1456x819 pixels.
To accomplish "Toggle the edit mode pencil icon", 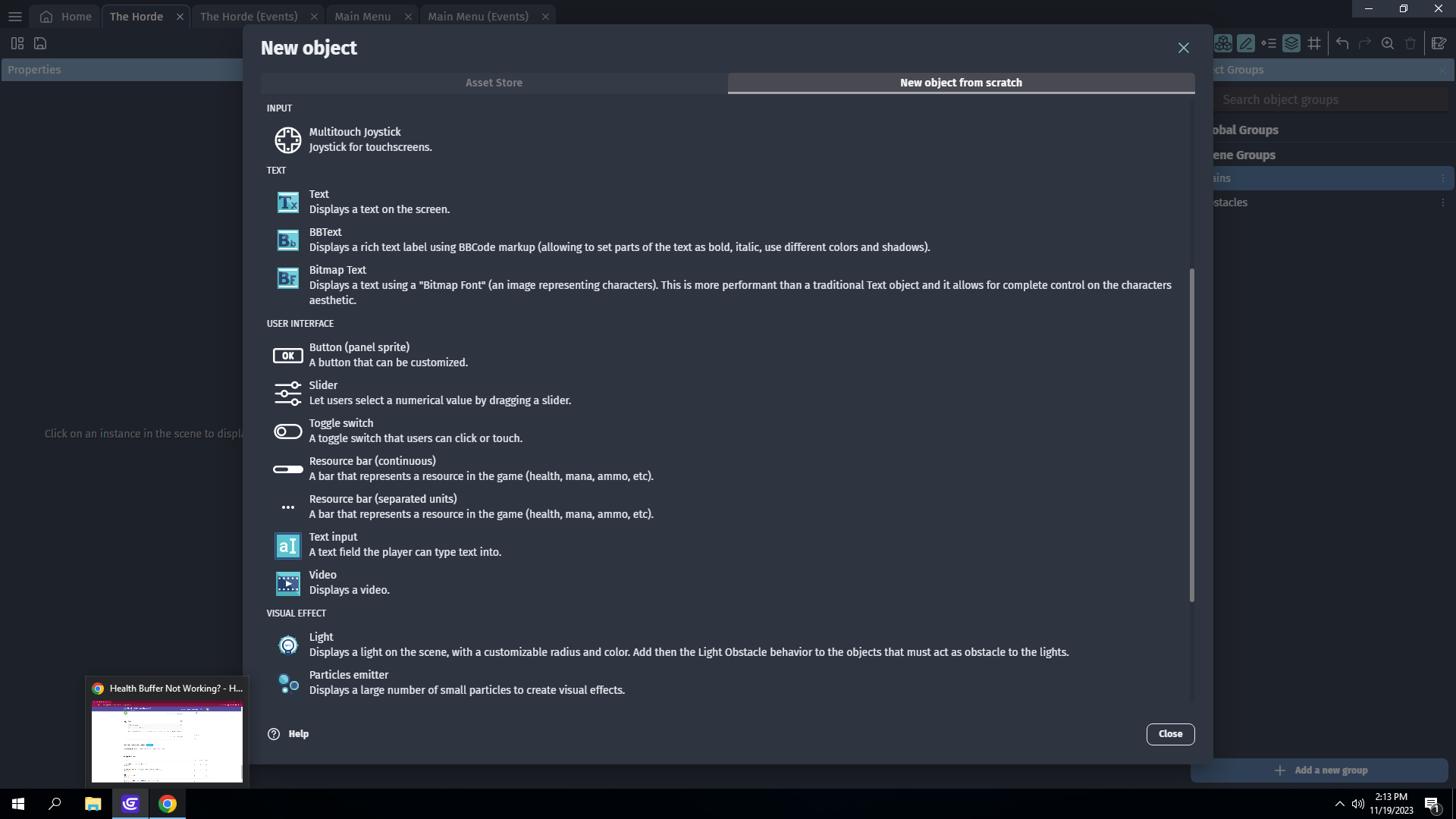I will click(1247, 43).
